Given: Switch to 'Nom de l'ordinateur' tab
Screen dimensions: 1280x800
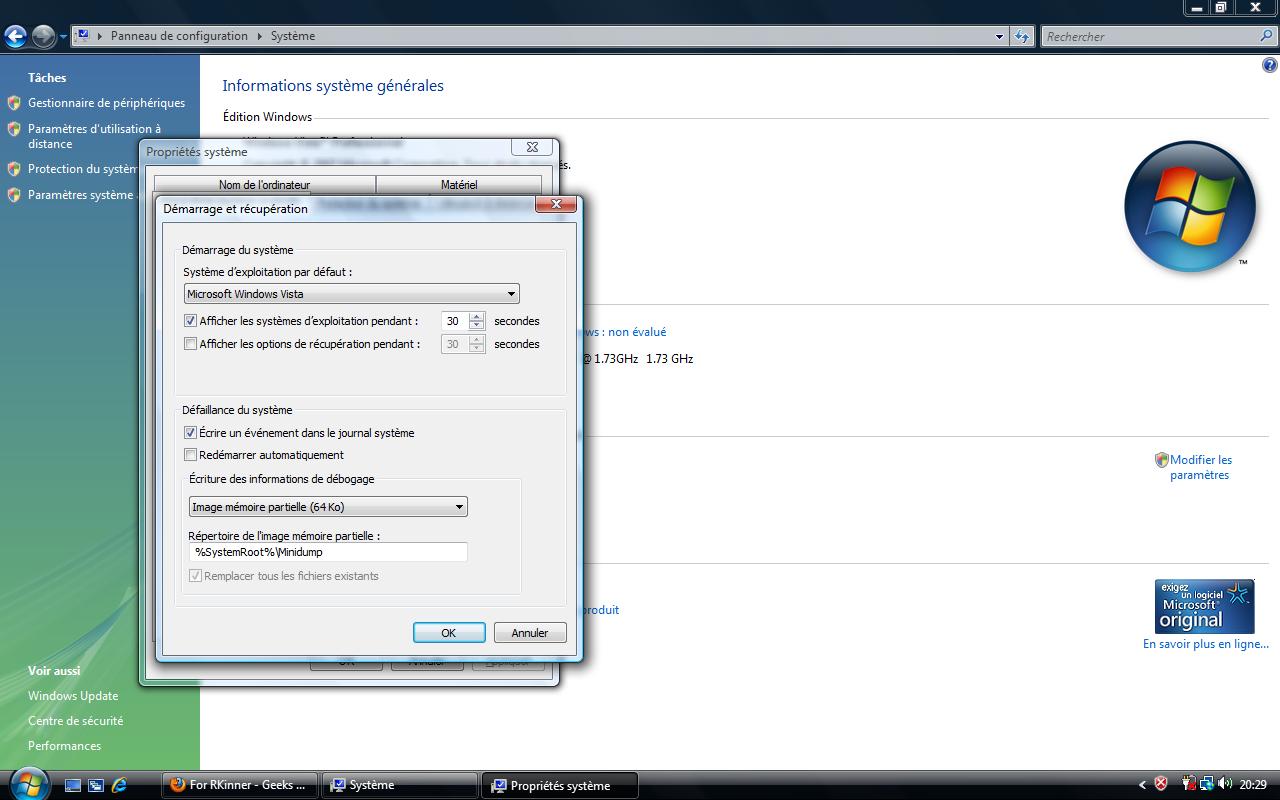Looking at the screenshot, I should pyautogui.click(x=265, y=185).
